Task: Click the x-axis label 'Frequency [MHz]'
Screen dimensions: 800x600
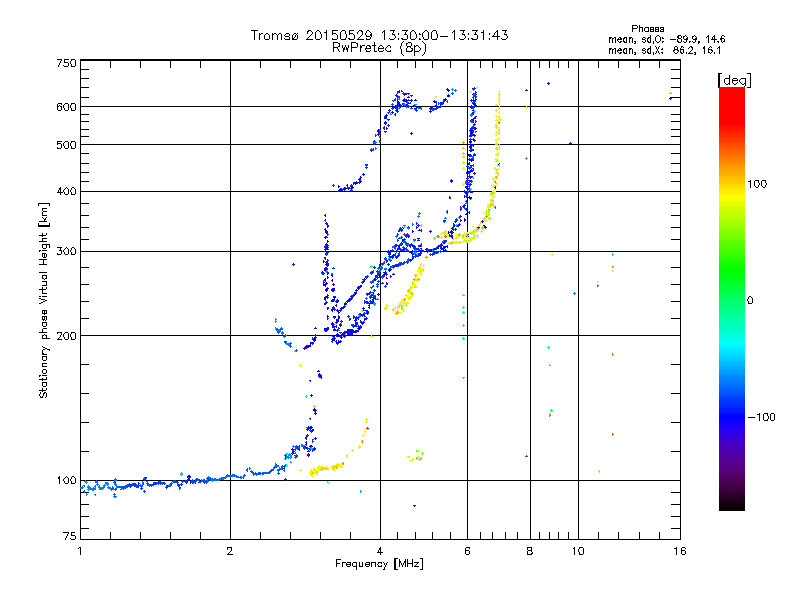Action: pos(379,564)
